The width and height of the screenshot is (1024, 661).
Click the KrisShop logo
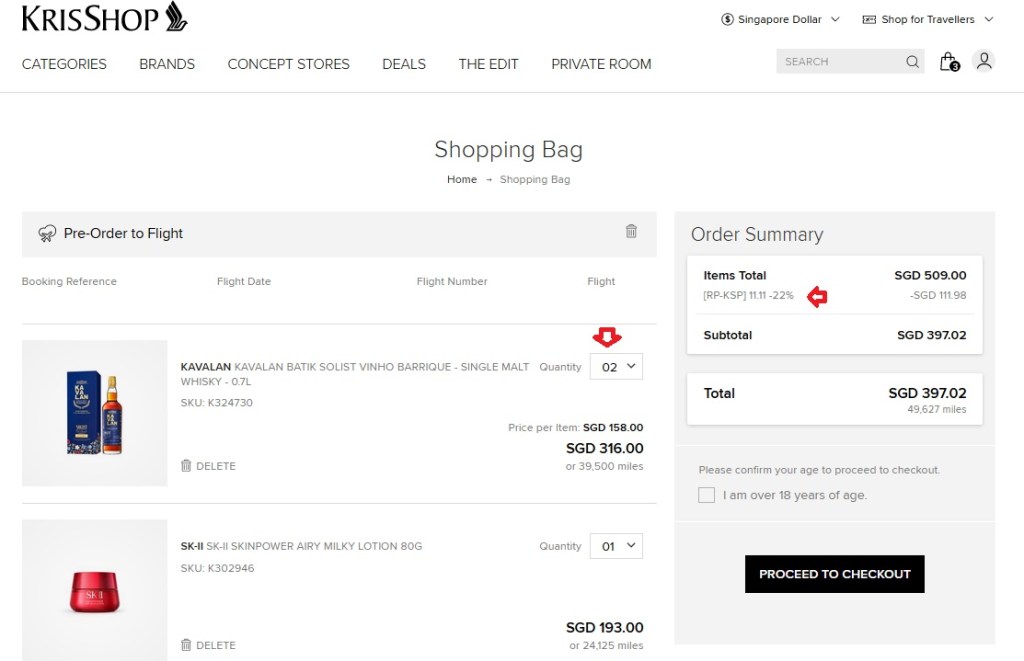[x=104, y=17]
